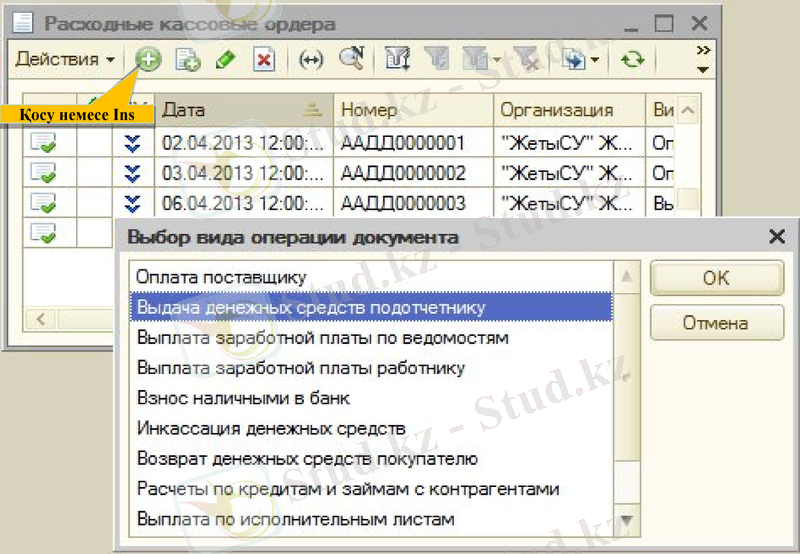
Task: Click the green Refresh list icon
Action: [632, 60]
